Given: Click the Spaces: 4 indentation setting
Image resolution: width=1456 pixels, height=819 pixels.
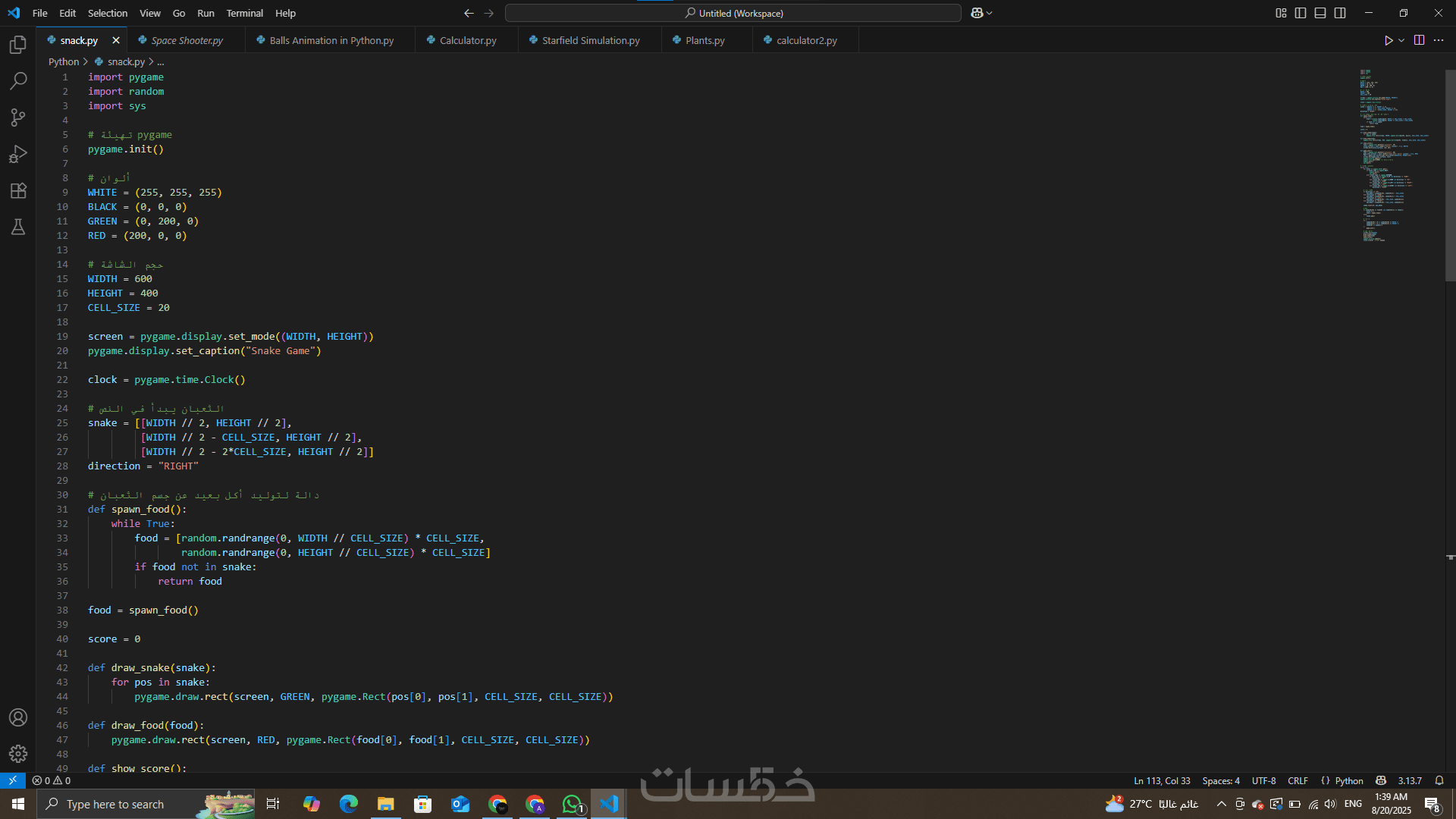Looking at the screenshot, I should click(1220, 780).
